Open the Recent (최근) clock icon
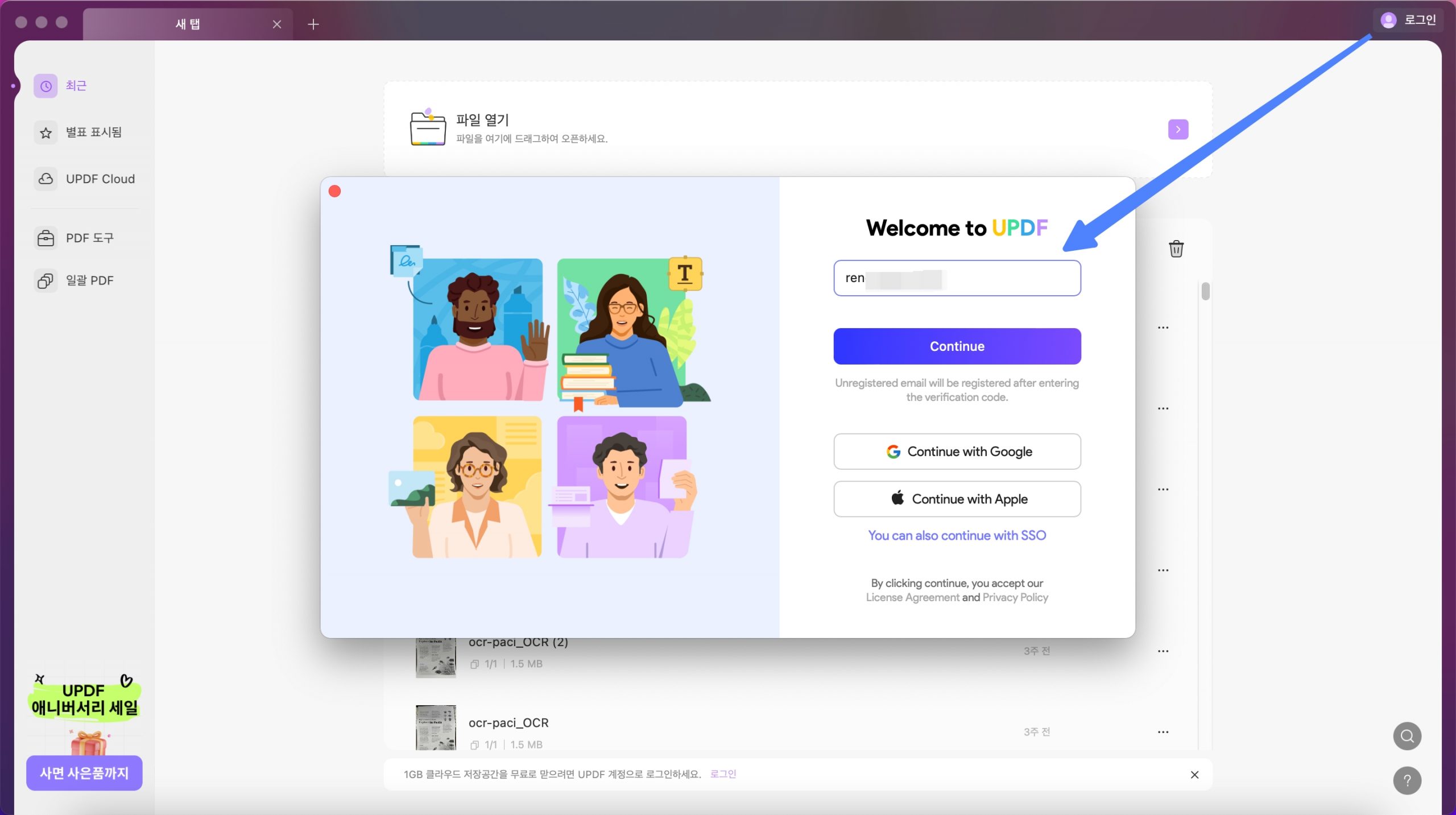This screenshot has height=815, width=1456. 45,86
